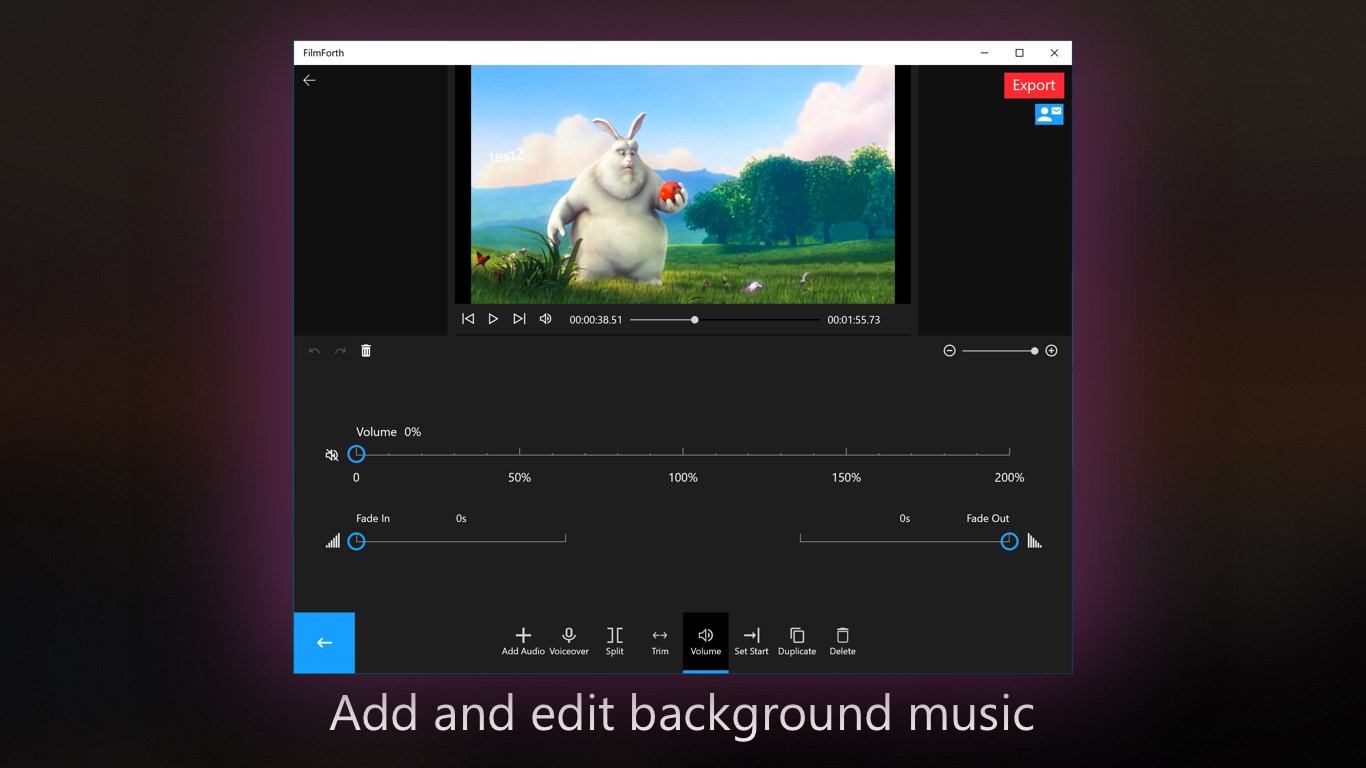Toggle the mute icon beside Volume slider
Viewport: 1366px width, 768px height.
pyautogui.click(x=332, y=455)
